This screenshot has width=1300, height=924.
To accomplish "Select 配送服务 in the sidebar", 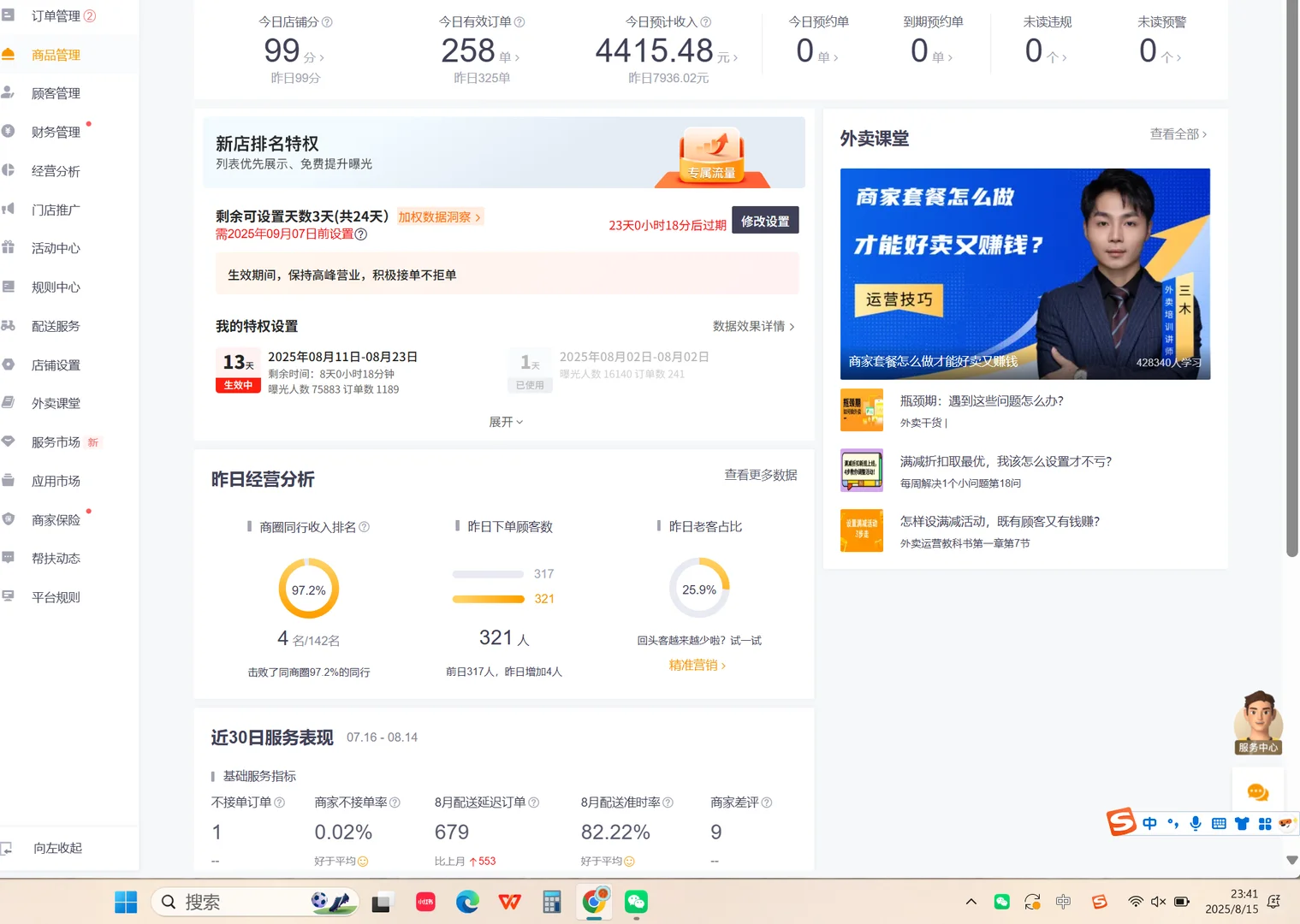I will pos(56,326).
